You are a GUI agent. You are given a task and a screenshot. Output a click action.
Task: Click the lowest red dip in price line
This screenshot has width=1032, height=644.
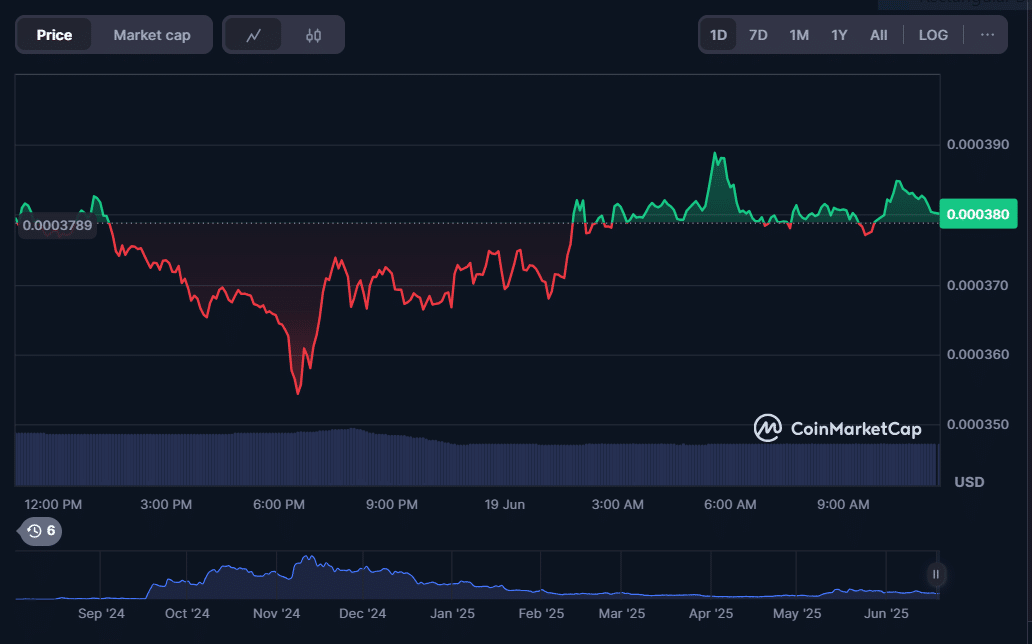[x=298, y=393]
